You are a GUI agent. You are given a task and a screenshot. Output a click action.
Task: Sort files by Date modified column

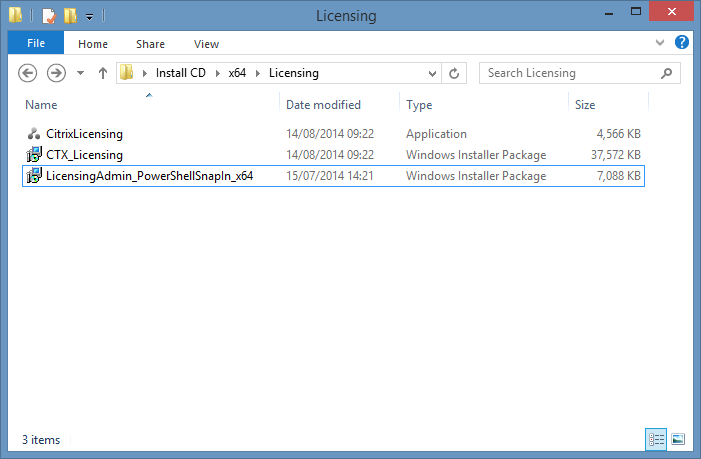[x=323, y=105]
